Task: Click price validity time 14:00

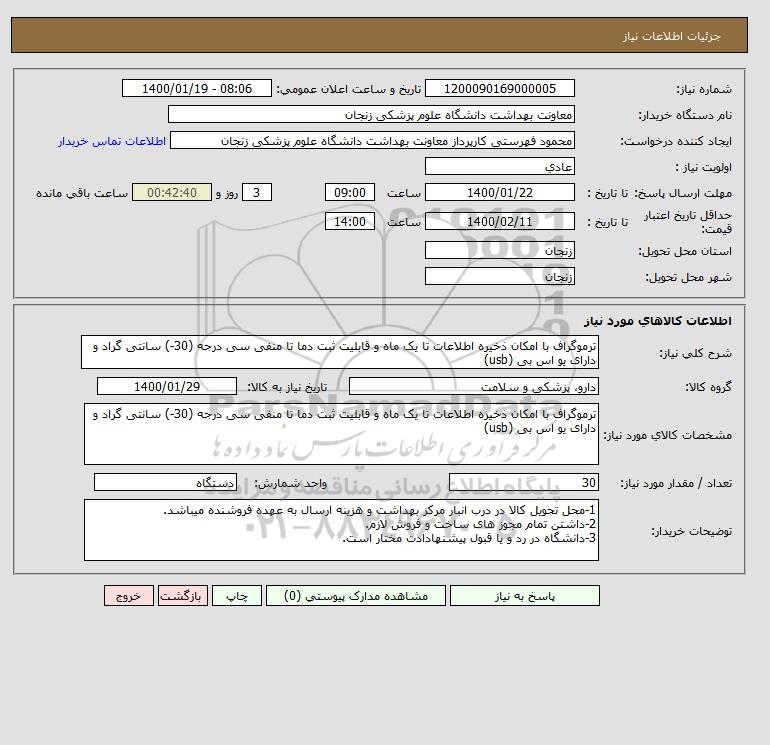Action: [x=350, y=221]
